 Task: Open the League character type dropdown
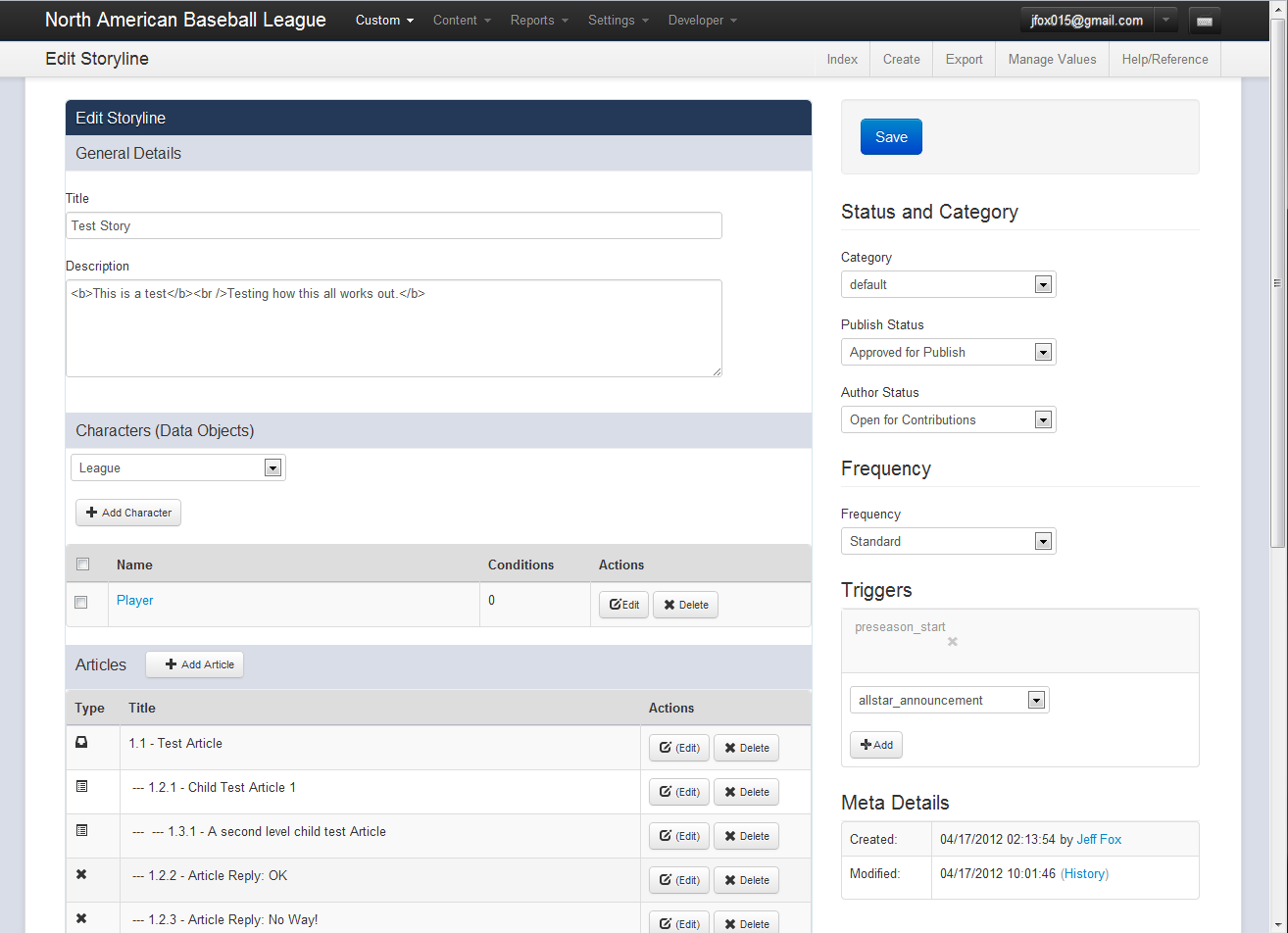[177, 467]
